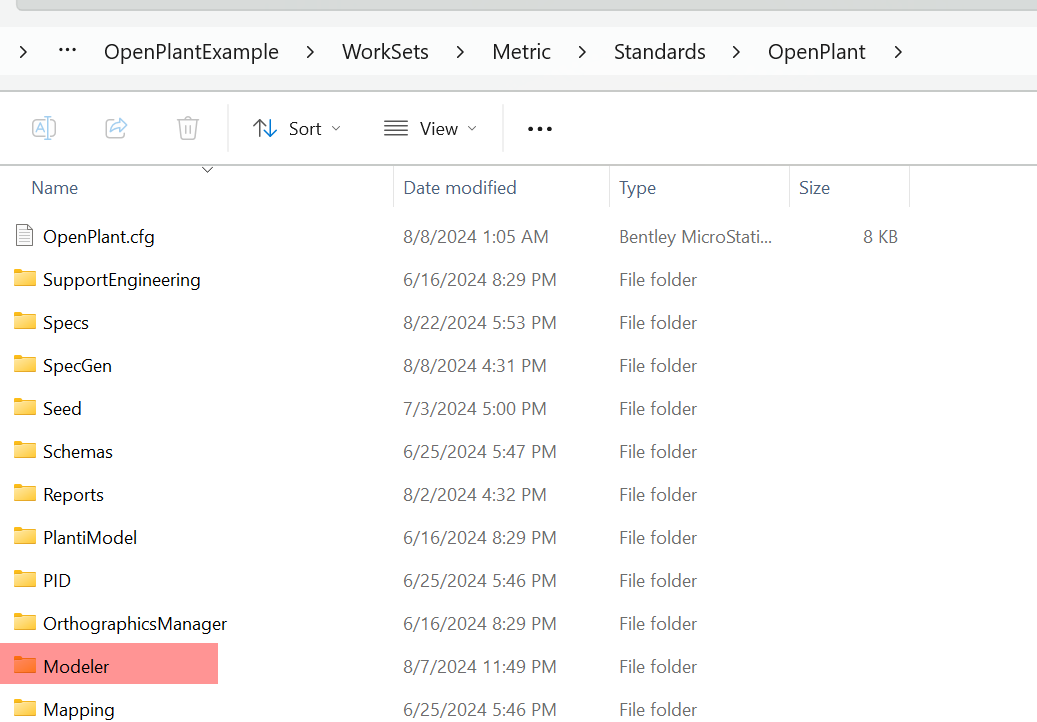Show hidden breadcrumb path ellipsis
The image size is (1037, 722).
pos(68,51)
